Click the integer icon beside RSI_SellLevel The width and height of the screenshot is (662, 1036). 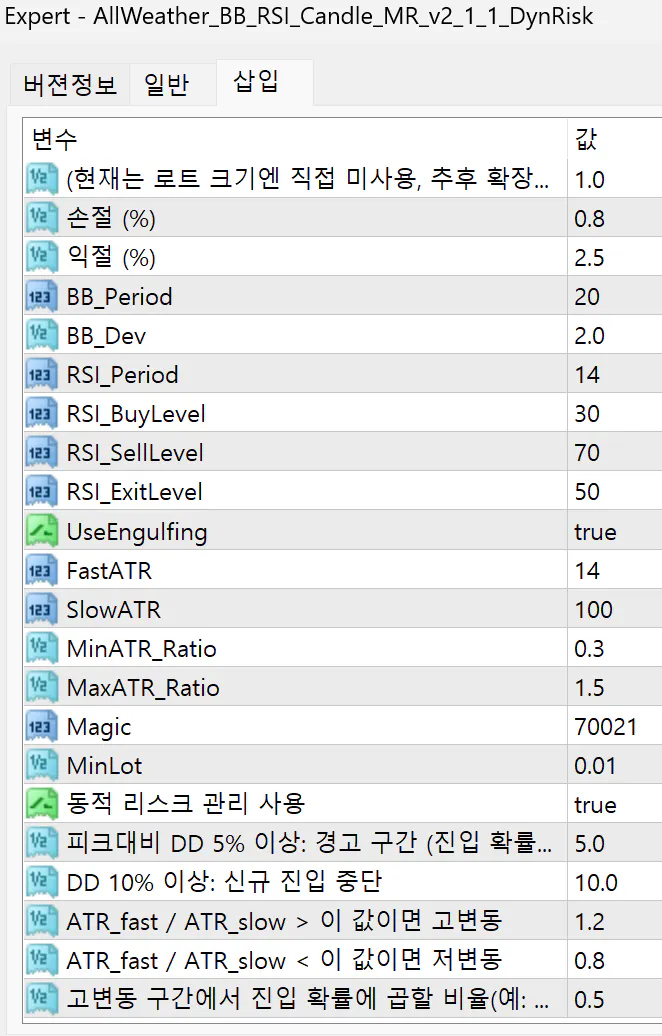click(41, 452)
